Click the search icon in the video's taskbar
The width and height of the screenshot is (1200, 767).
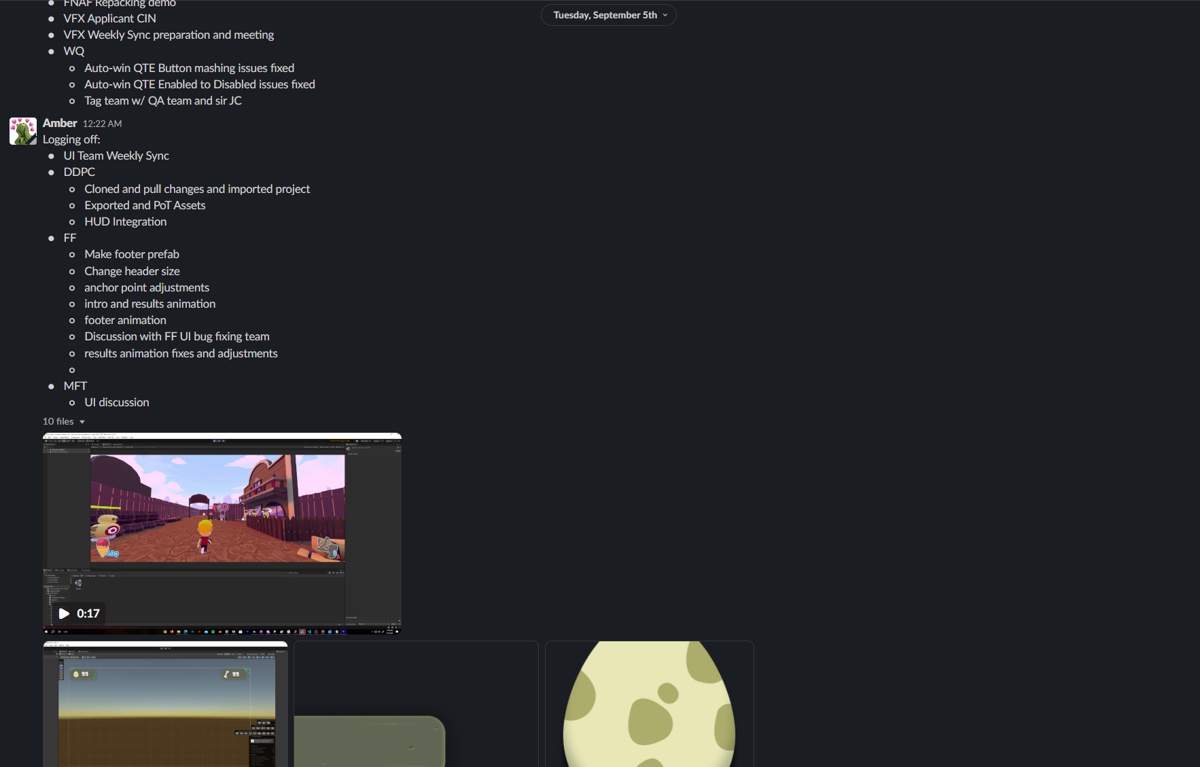(52, 631)
